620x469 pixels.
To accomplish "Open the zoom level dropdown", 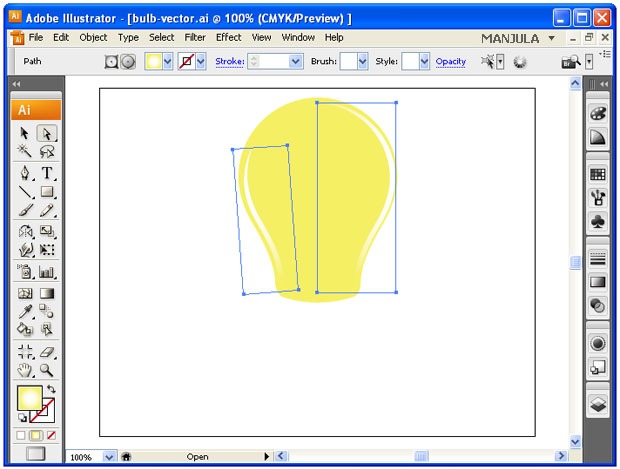I will point(109,457).
